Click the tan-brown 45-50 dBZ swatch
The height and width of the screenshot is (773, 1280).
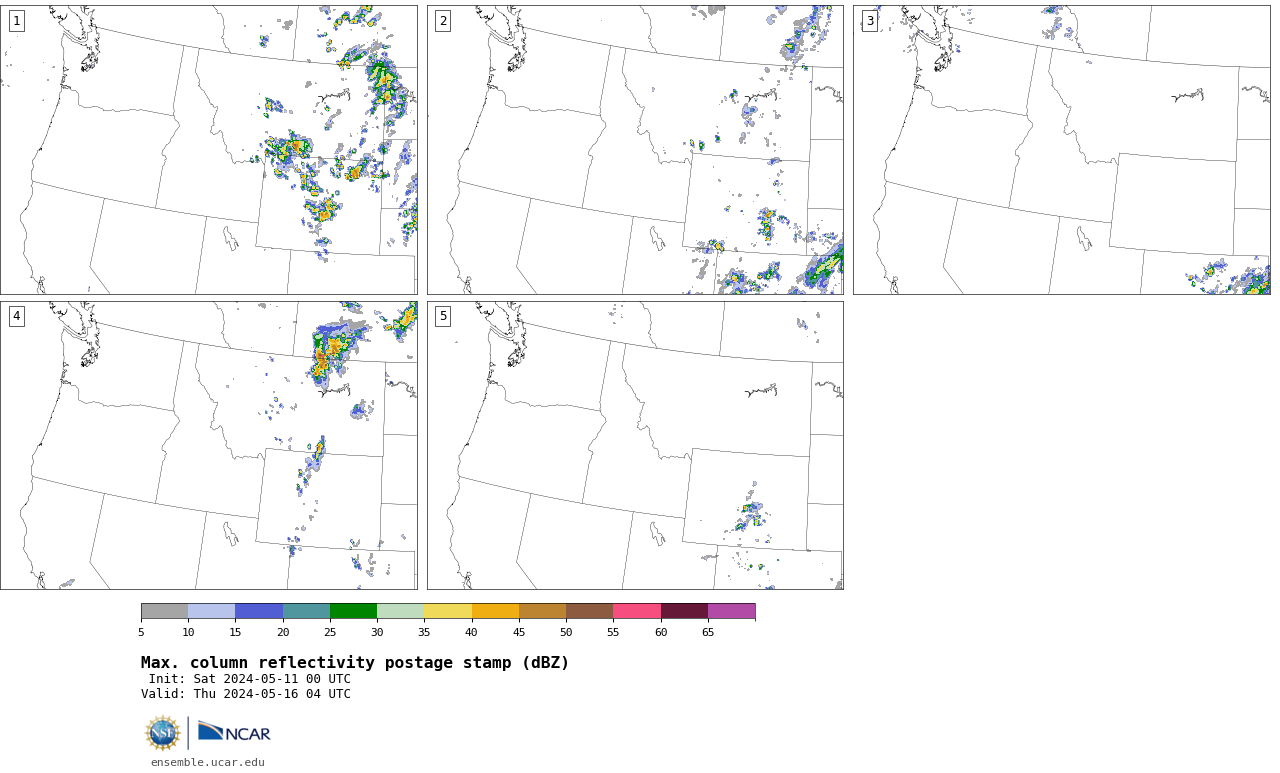pos(542,611)
